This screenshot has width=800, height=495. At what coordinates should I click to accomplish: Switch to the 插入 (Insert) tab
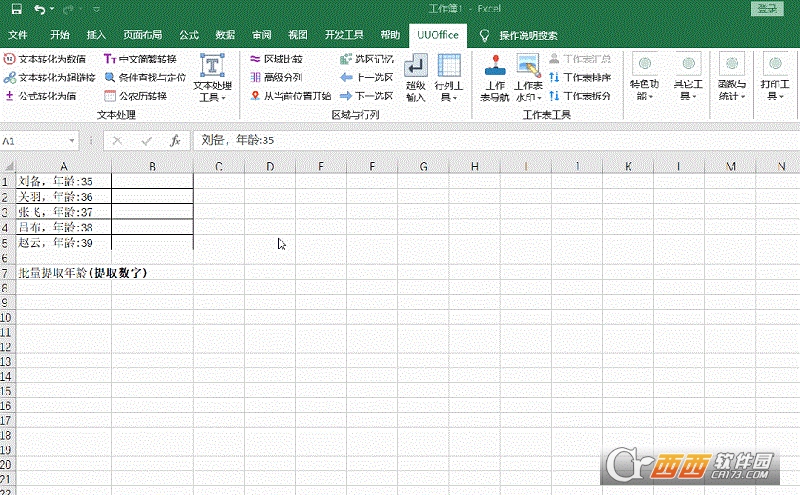96,35
